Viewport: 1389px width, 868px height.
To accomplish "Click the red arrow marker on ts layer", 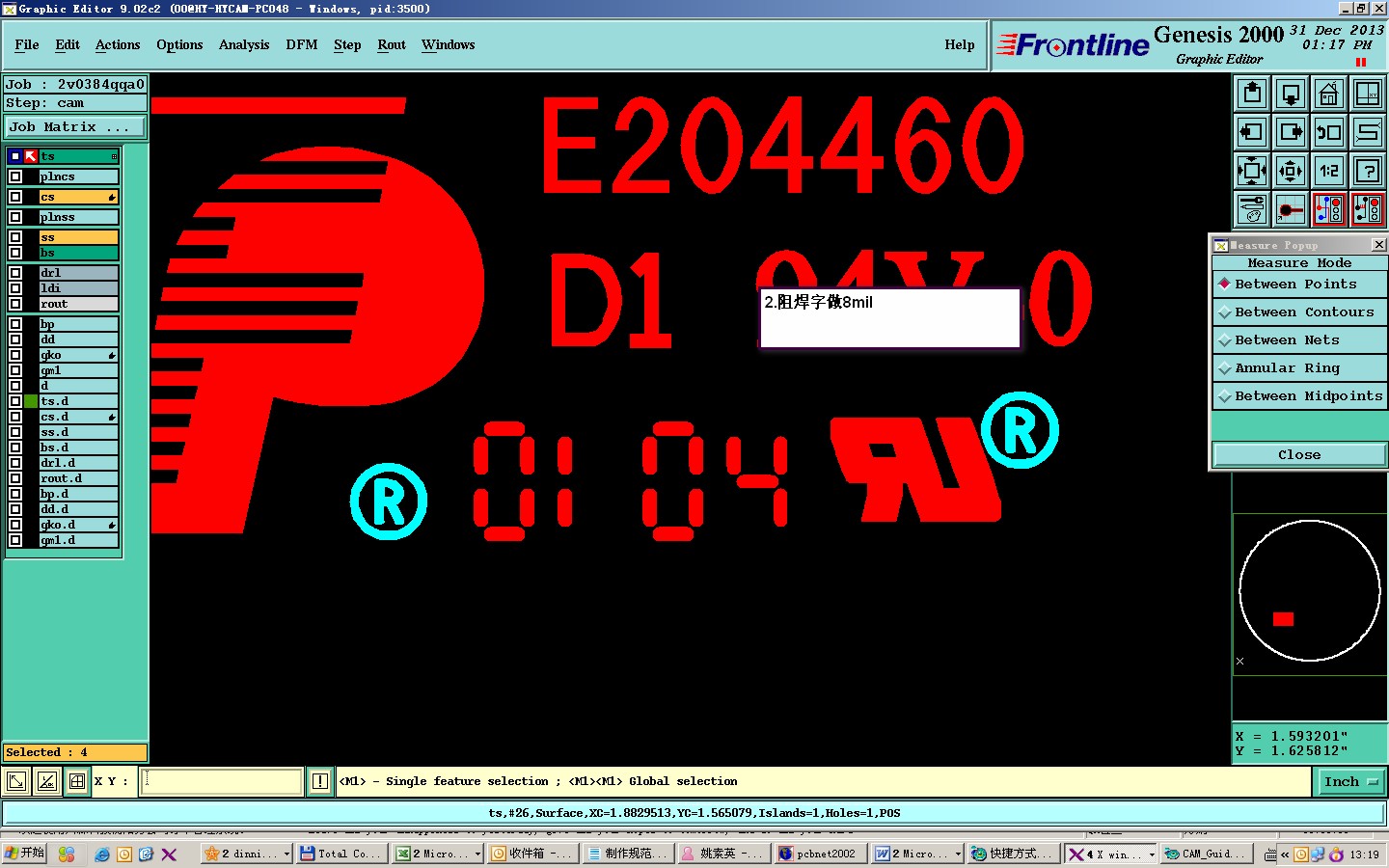I will click(31, 156).
